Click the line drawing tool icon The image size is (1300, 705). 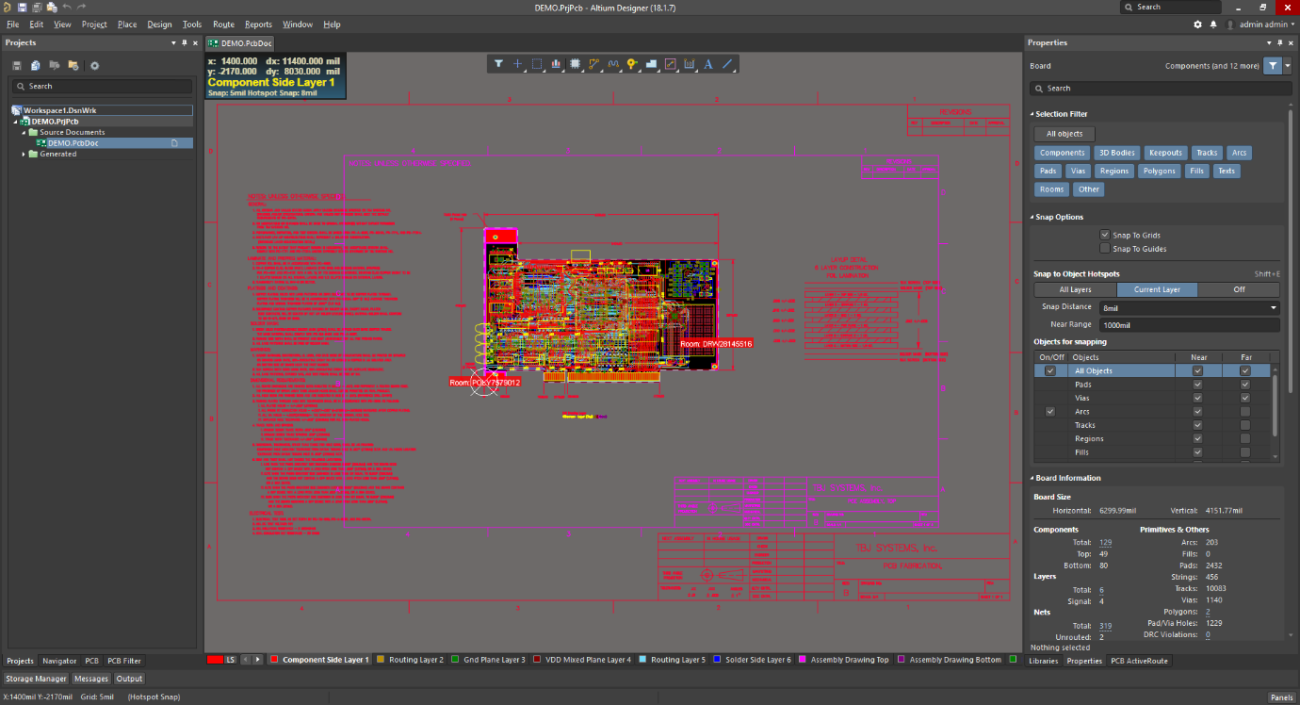(x=726, y=63)
